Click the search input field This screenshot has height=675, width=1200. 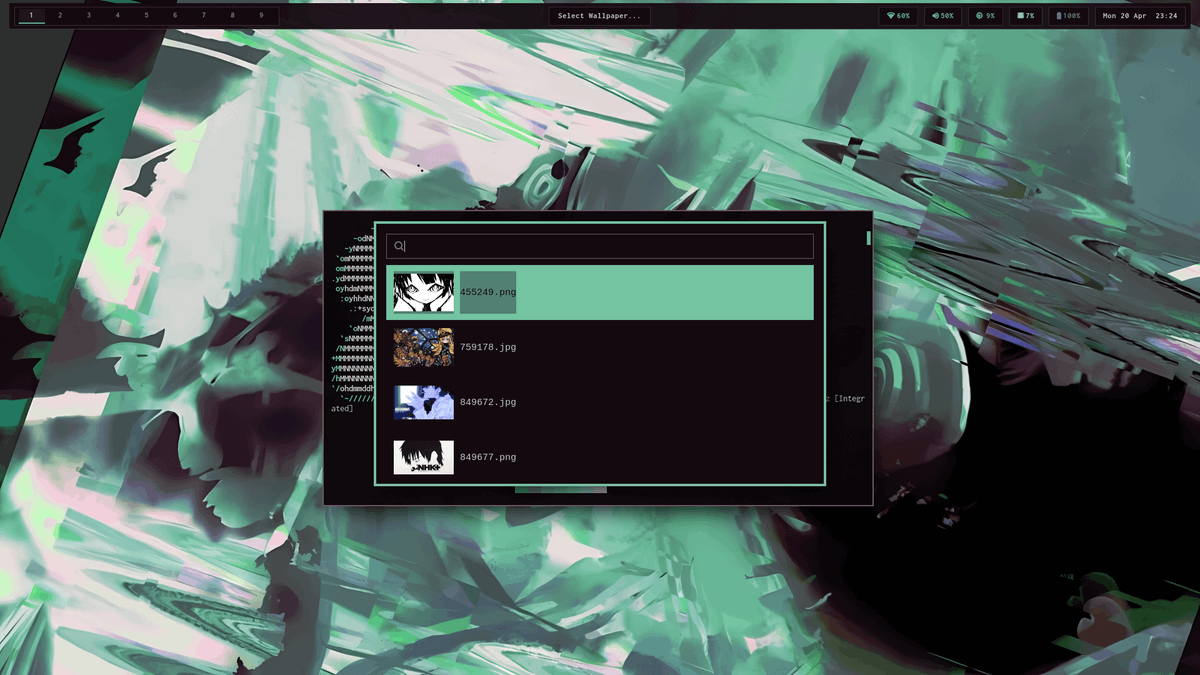[600, 245]
